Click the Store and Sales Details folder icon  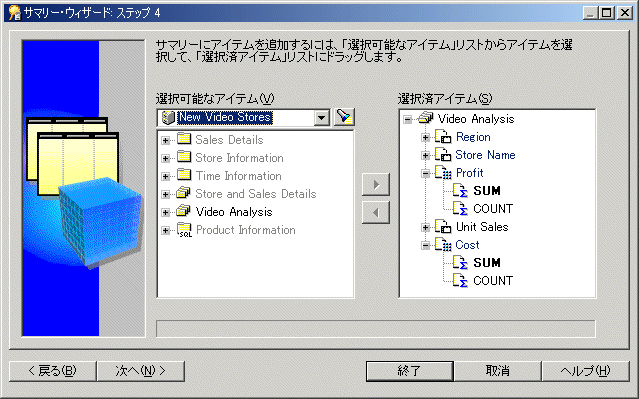pos(184,193)
